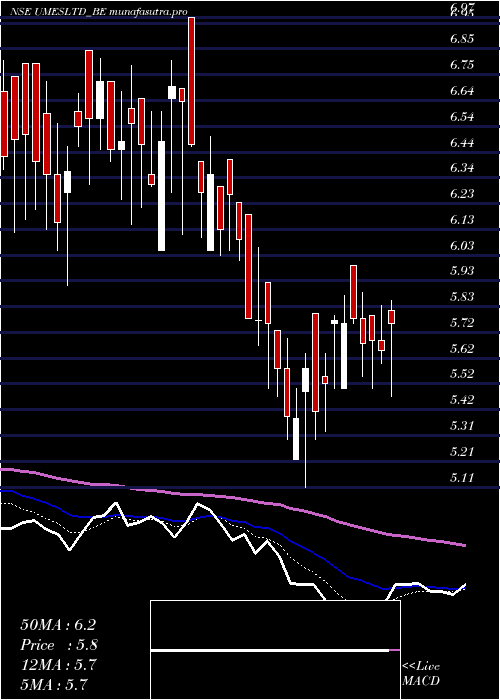Click the NSE UMESLTD_BE chart title
The height and width of the screenshot is (700, 500).
99,12
